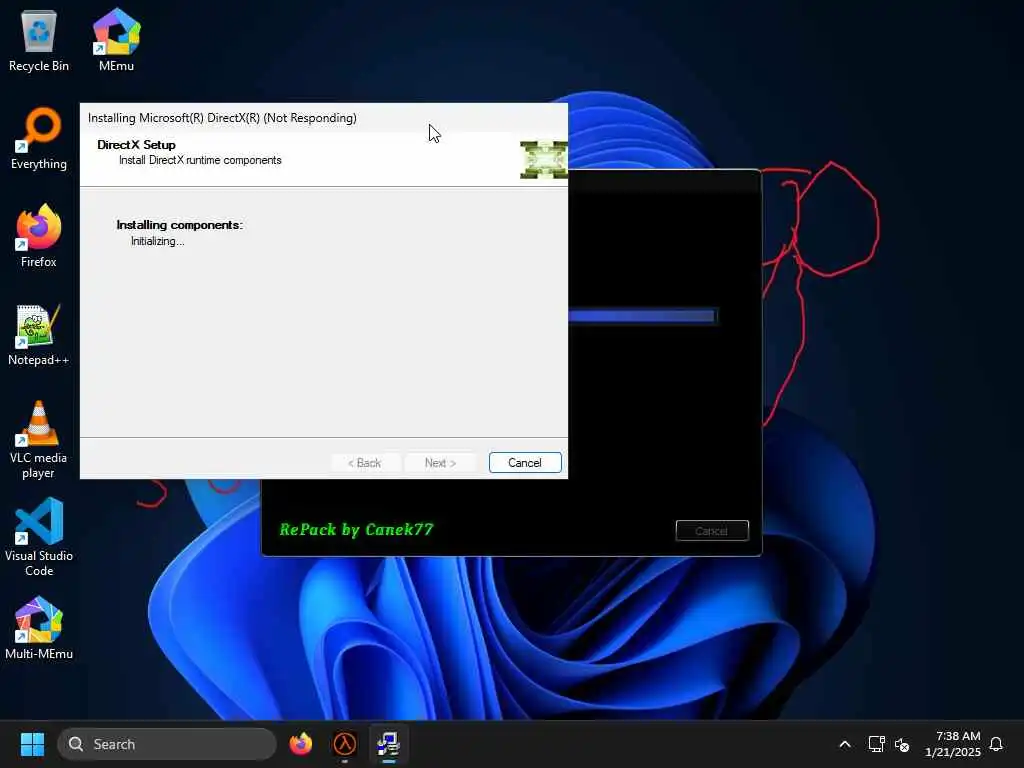Click the 'DirectX Setup' heading text
This screenshot has height=768, width=1024.
coord(136,144)
